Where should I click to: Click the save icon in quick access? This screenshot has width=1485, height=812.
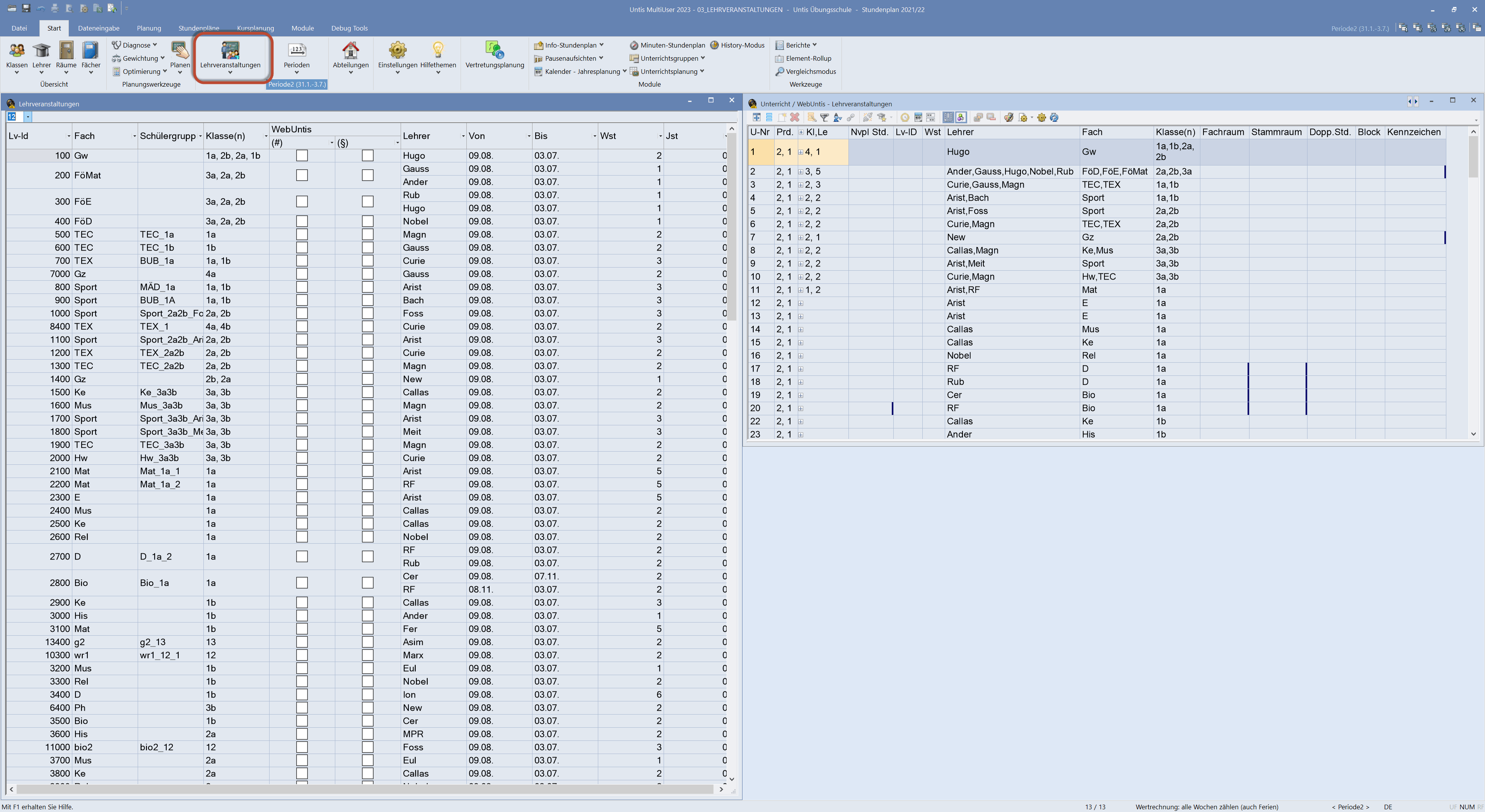[26, 9]
